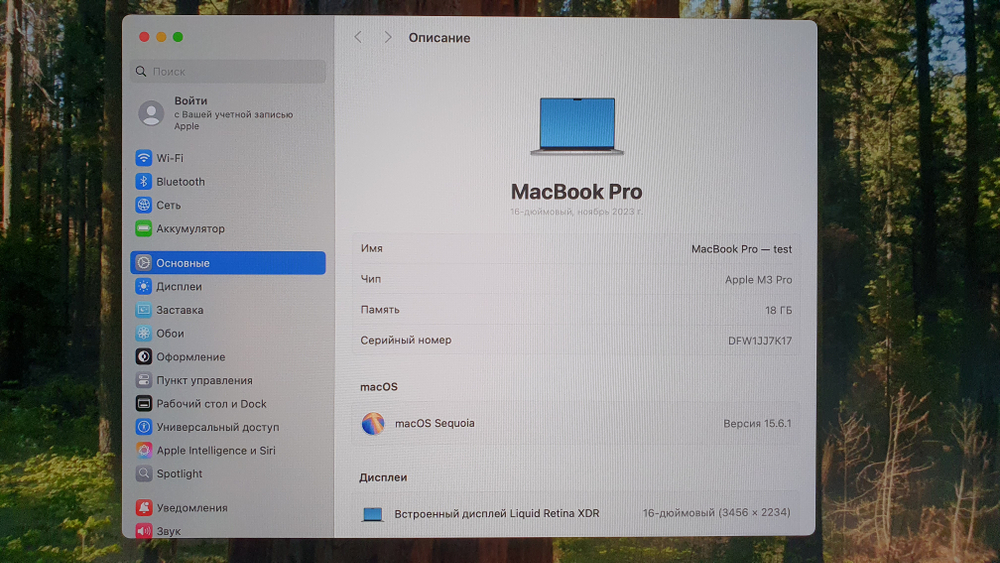The image size is (1000, 563).
Task: Click the macOS section heading
Action: (x=379, y=387)
